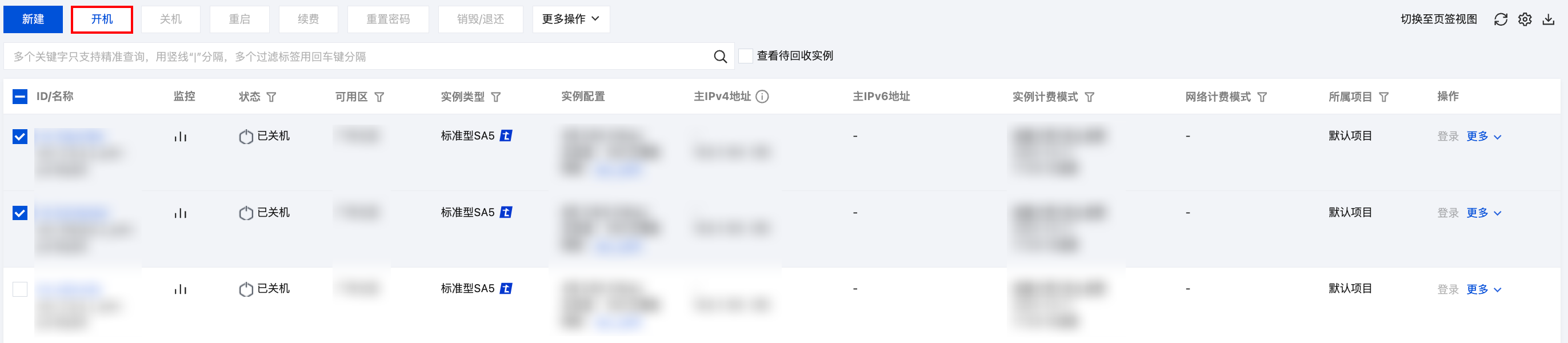
Task: Click the info icon beside 主IPv4地址
Action: coord(762,97)
